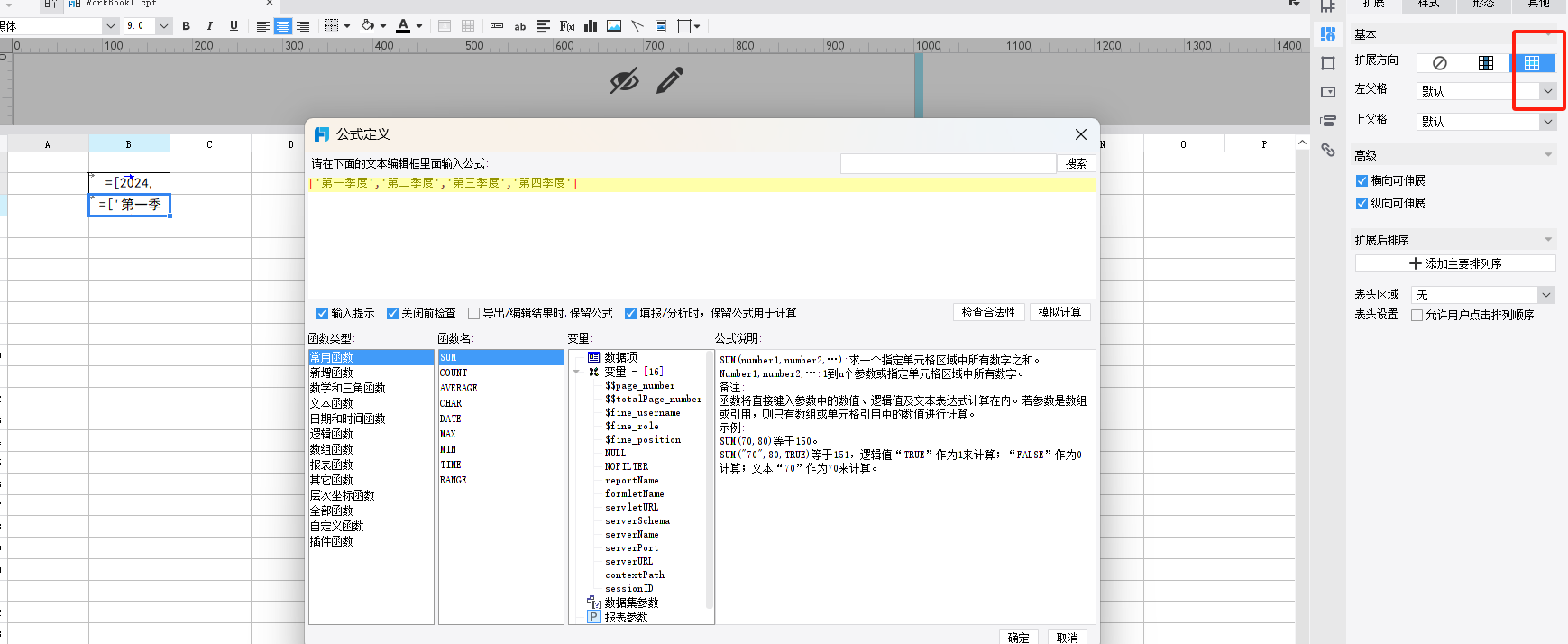Select 文本函数 in function types
The height and width of the screenshot is (644, 1568).
click(332, 403)
